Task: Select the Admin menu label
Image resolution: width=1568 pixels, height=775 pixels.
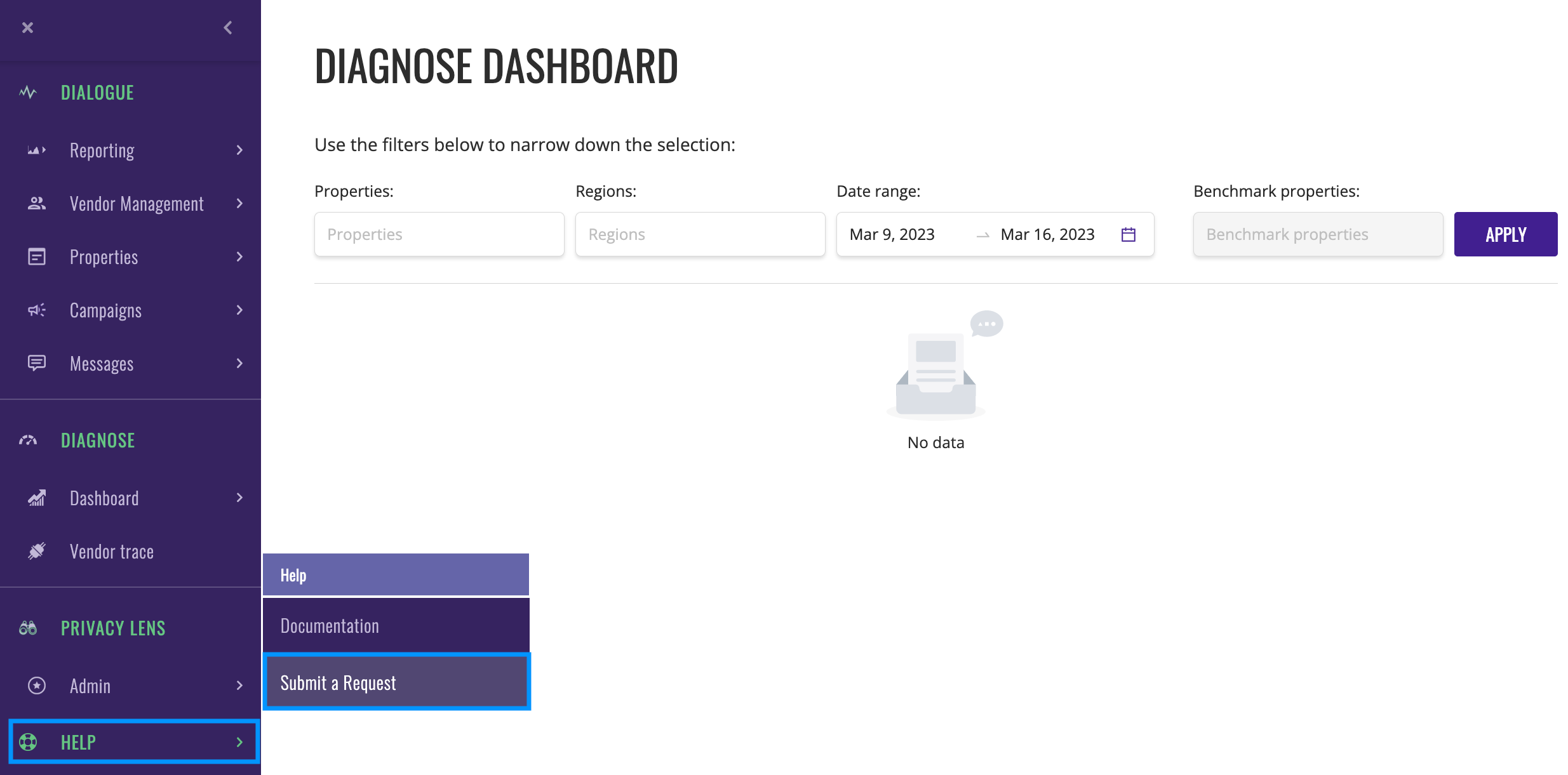Action: point(90,686)
